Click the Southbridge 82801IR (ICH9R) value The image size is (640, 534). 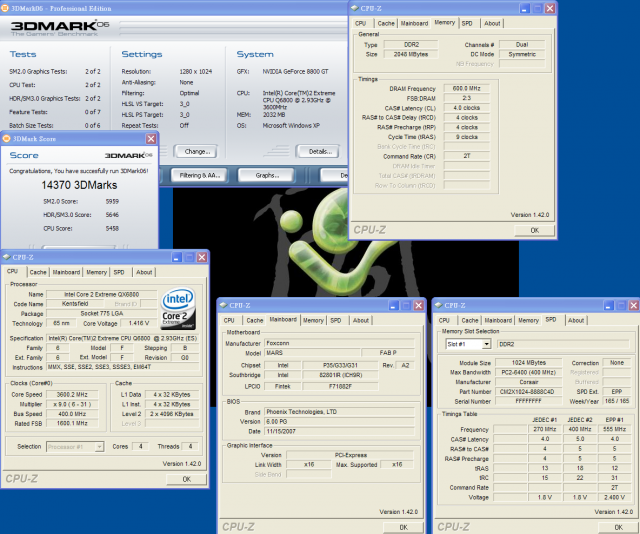point(340,375)
